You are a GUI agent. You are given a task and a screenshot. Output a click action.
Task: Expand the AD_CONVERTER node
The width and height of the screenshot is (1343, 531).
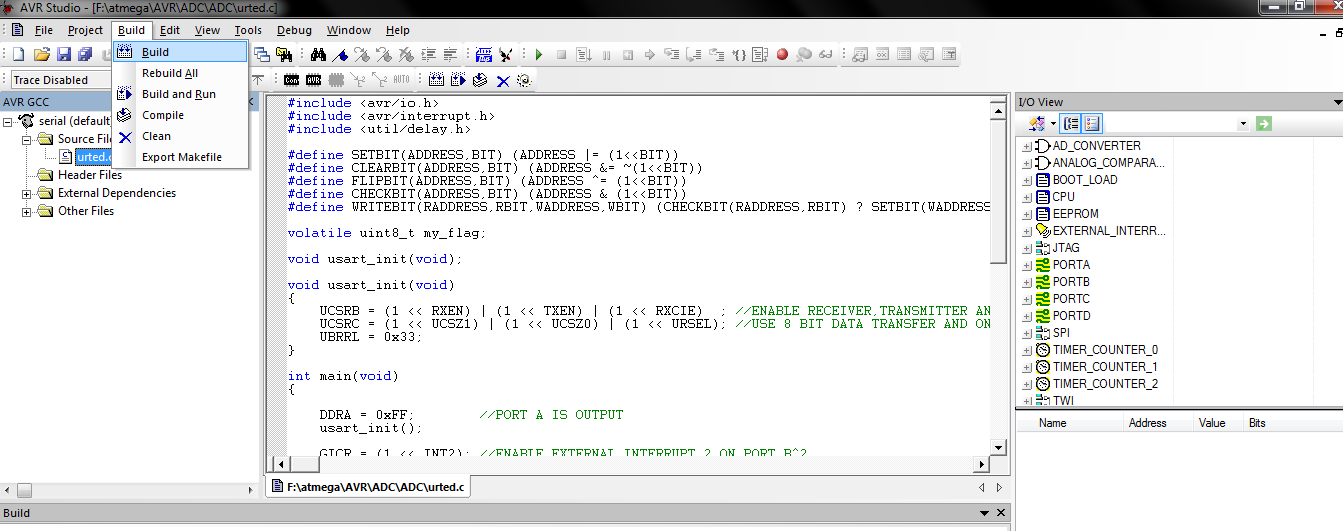point(1027,146)
